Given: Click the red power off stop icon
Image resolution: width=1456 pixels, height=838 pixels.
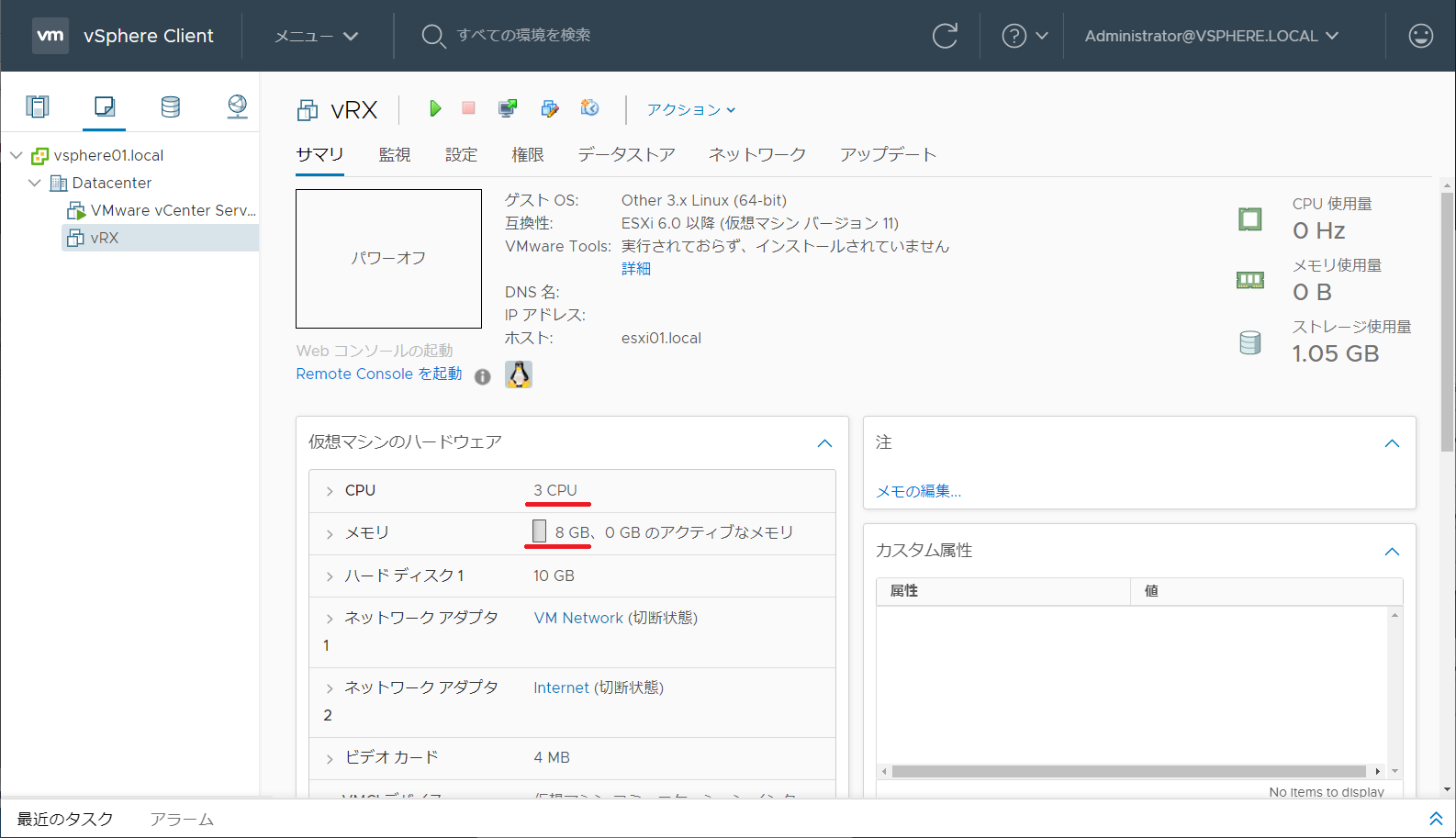Looking at the screenshot, I should pos(468,108).
